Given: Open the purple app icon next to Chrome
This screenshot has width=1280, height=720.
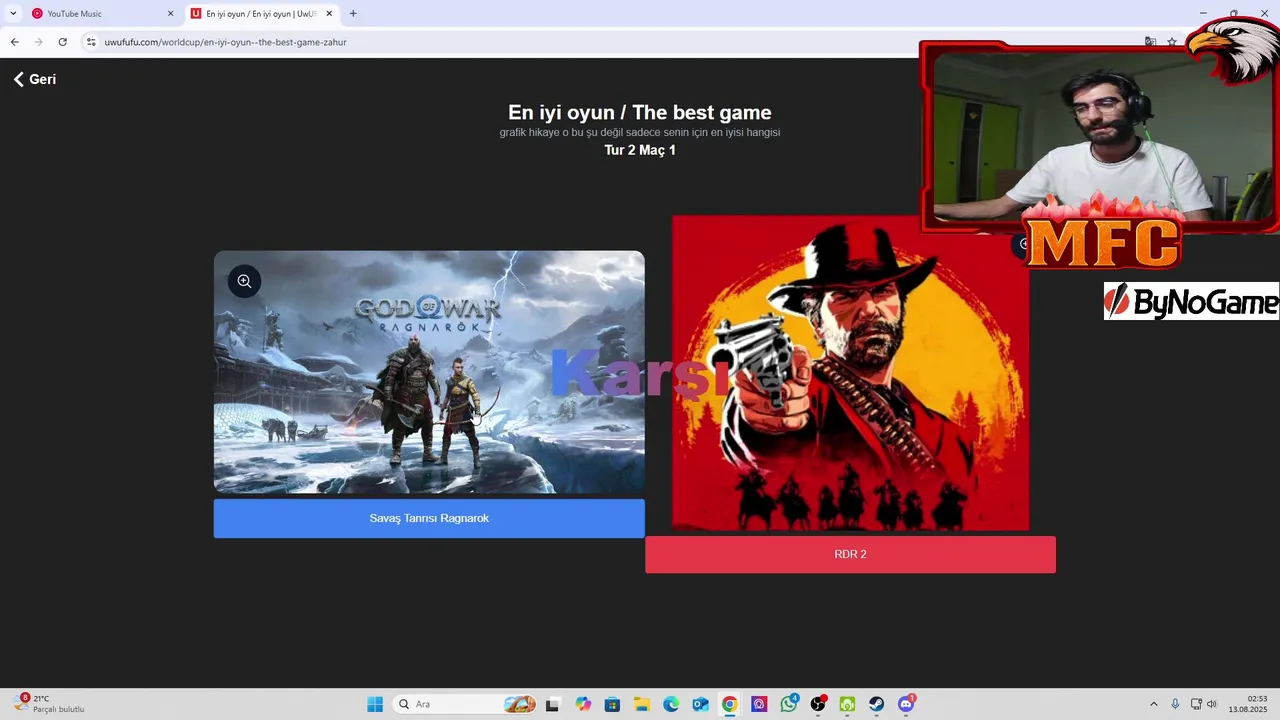Looking at the screenshot, I should (x=759, y=704).
